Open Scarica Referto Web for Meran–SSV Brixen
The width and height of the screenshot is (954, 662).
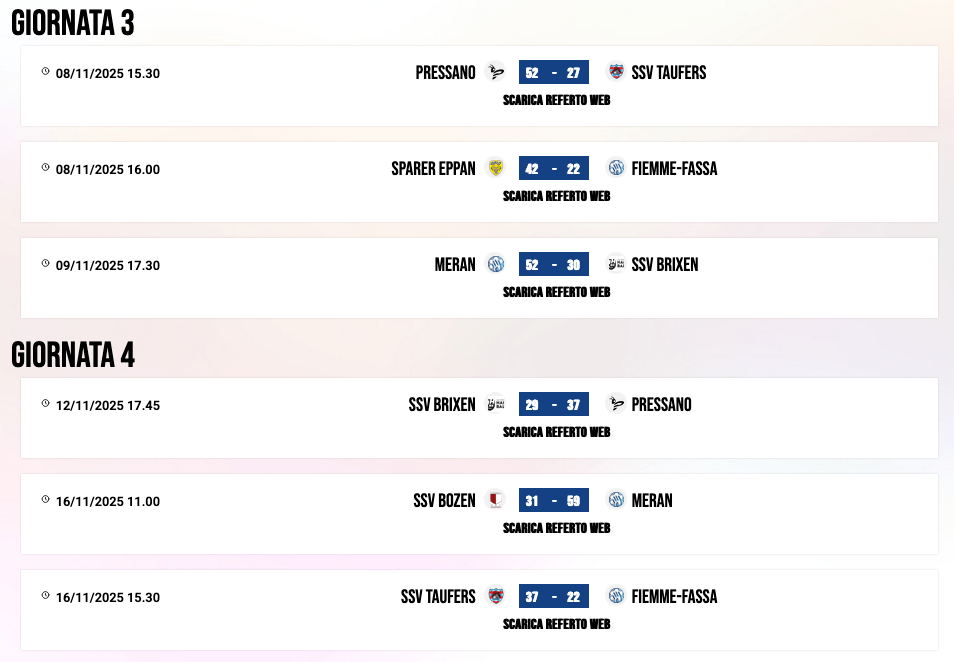pos(556,292)
